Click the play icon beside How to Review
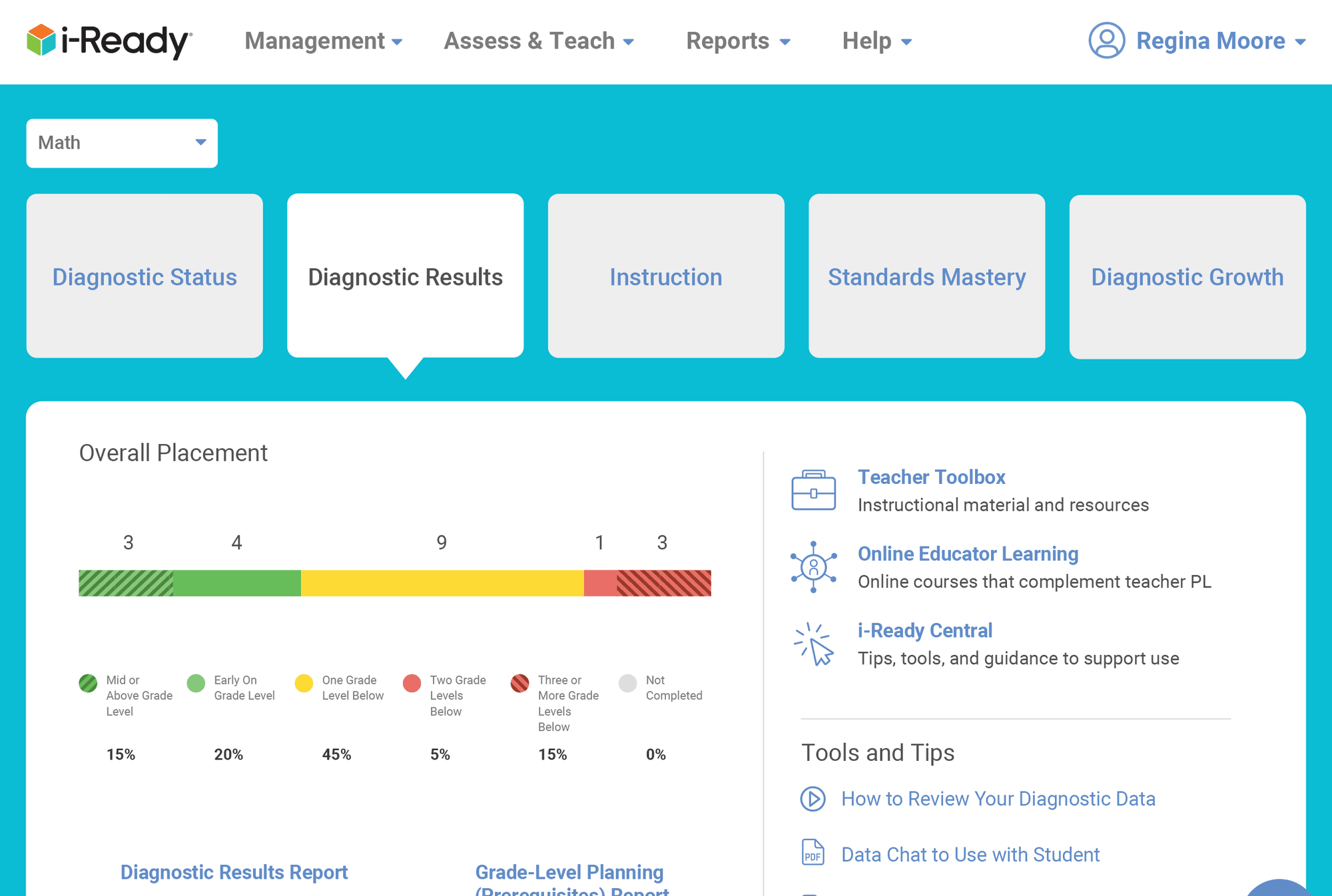The image size is (1332, 896). point(813,799)
